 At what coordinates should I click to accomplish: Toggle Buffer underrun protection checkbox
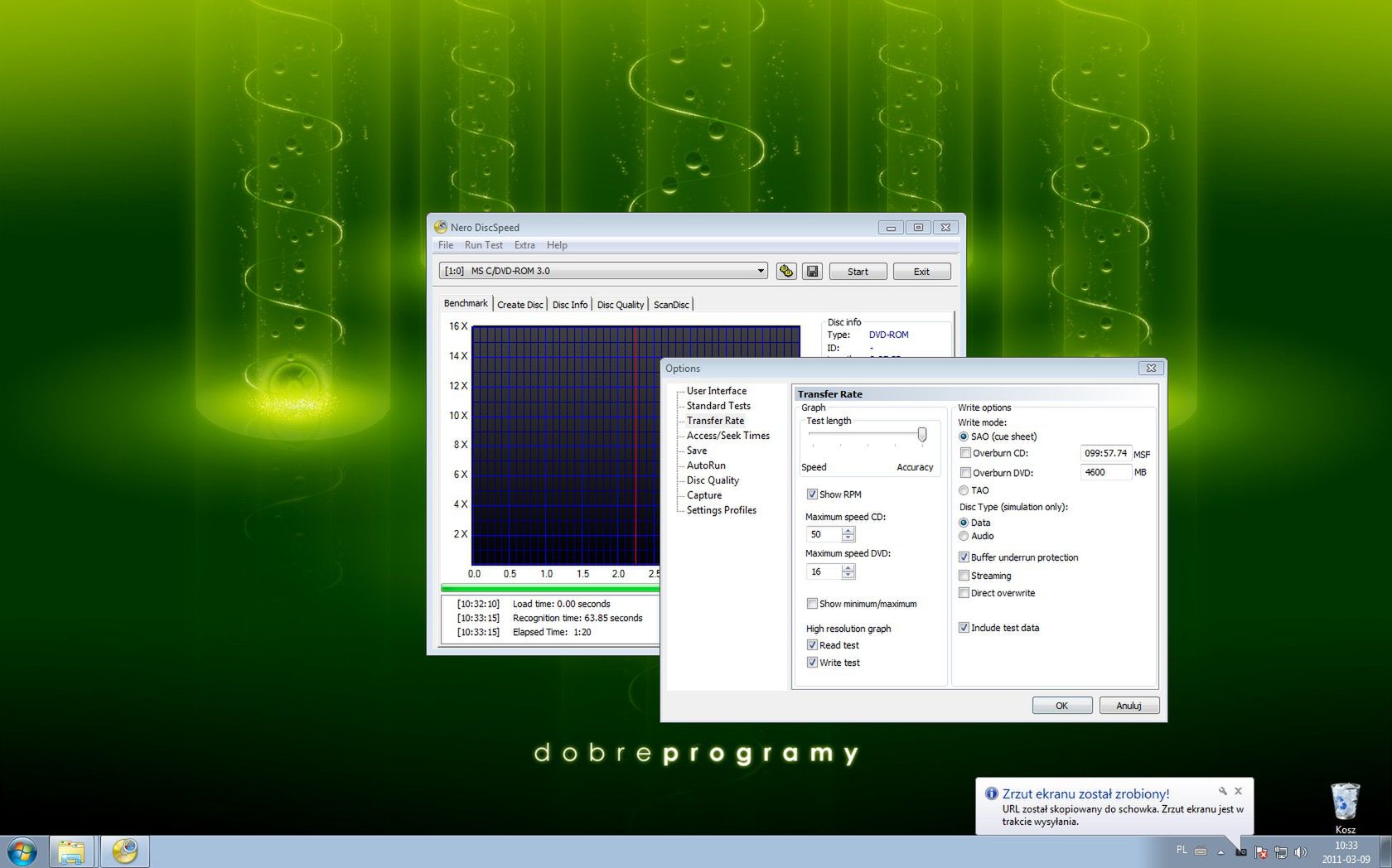coord(964,557)
